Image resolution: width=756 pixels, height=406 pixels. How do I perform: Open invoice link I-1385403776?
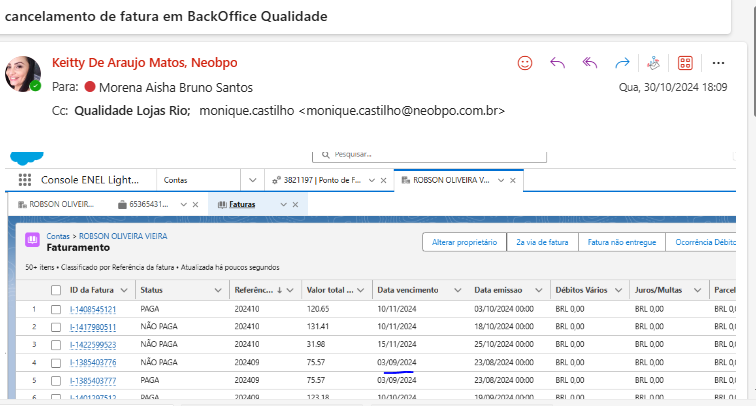pyautogui.click(x=93, y=363)
